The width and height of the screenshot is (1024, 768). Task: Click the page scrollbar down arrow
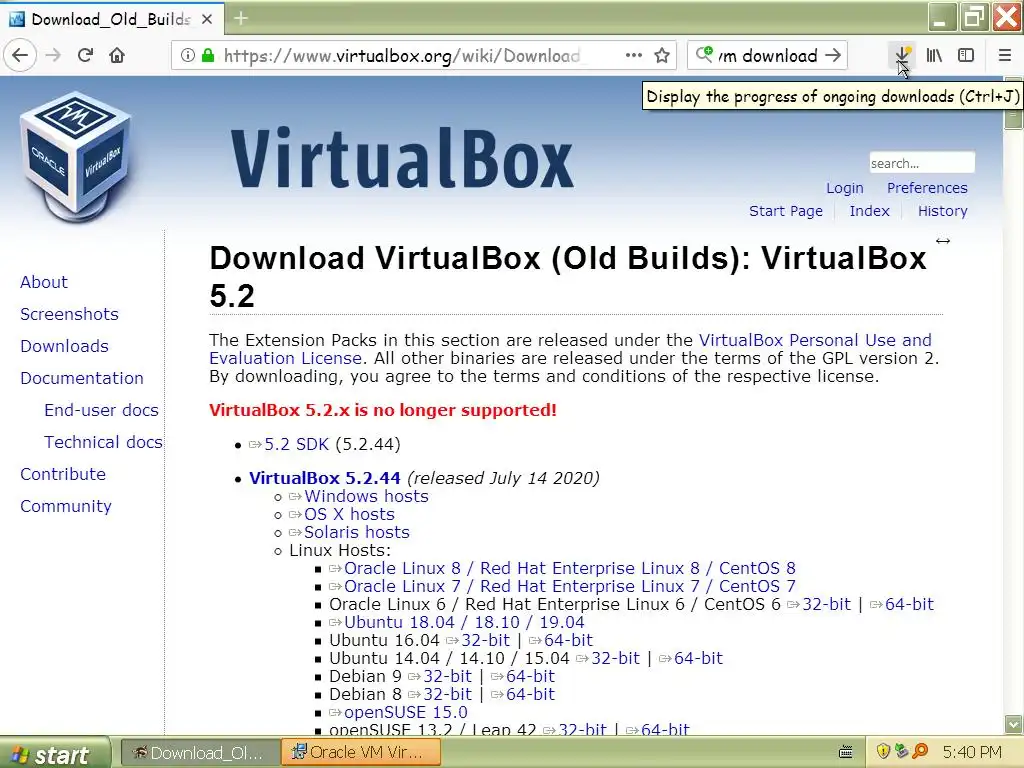(x=1014, y=724)
